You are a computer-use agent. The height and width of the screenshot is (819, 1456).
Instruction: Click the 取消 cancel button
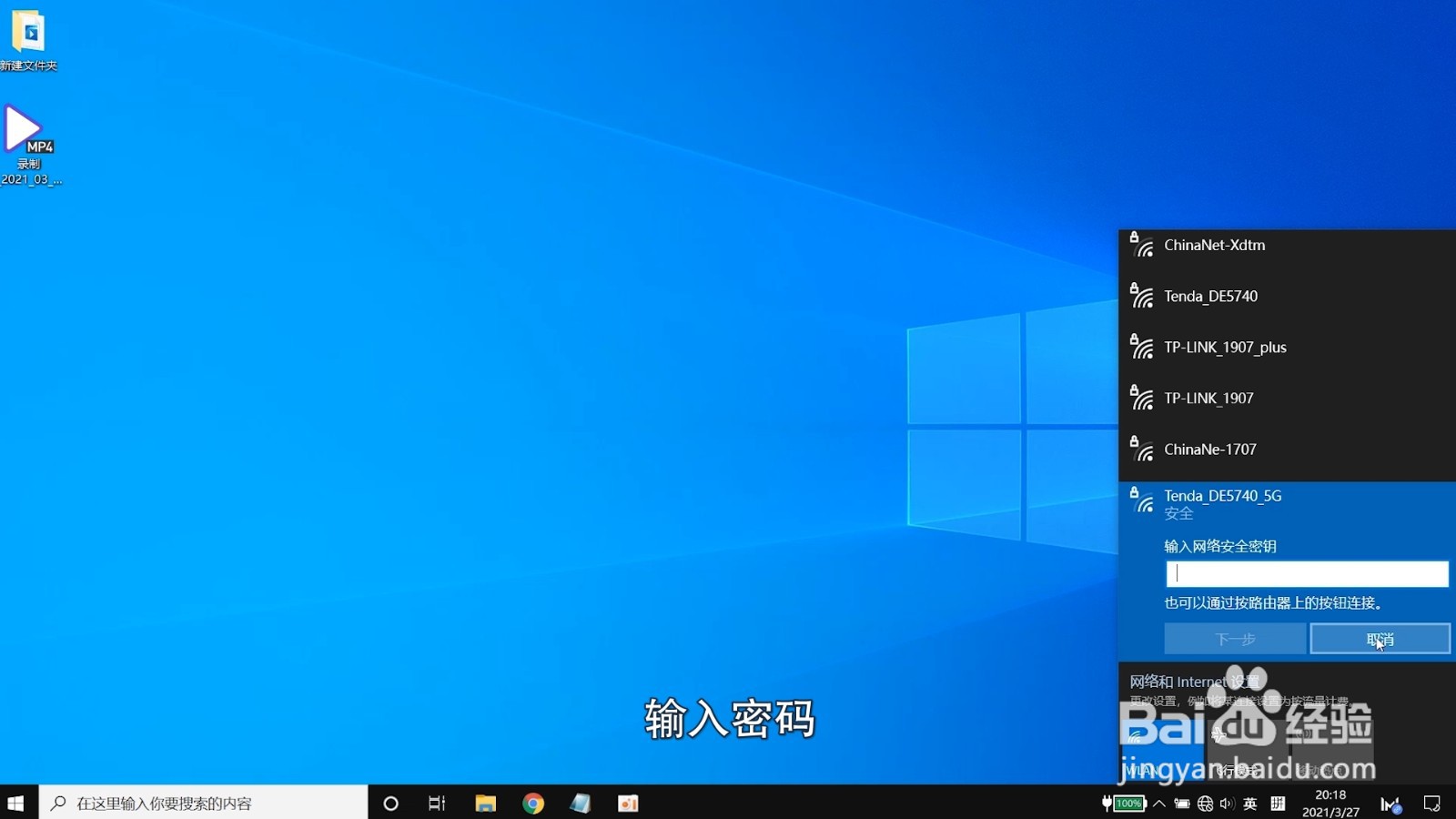[x=1380, y=638]
